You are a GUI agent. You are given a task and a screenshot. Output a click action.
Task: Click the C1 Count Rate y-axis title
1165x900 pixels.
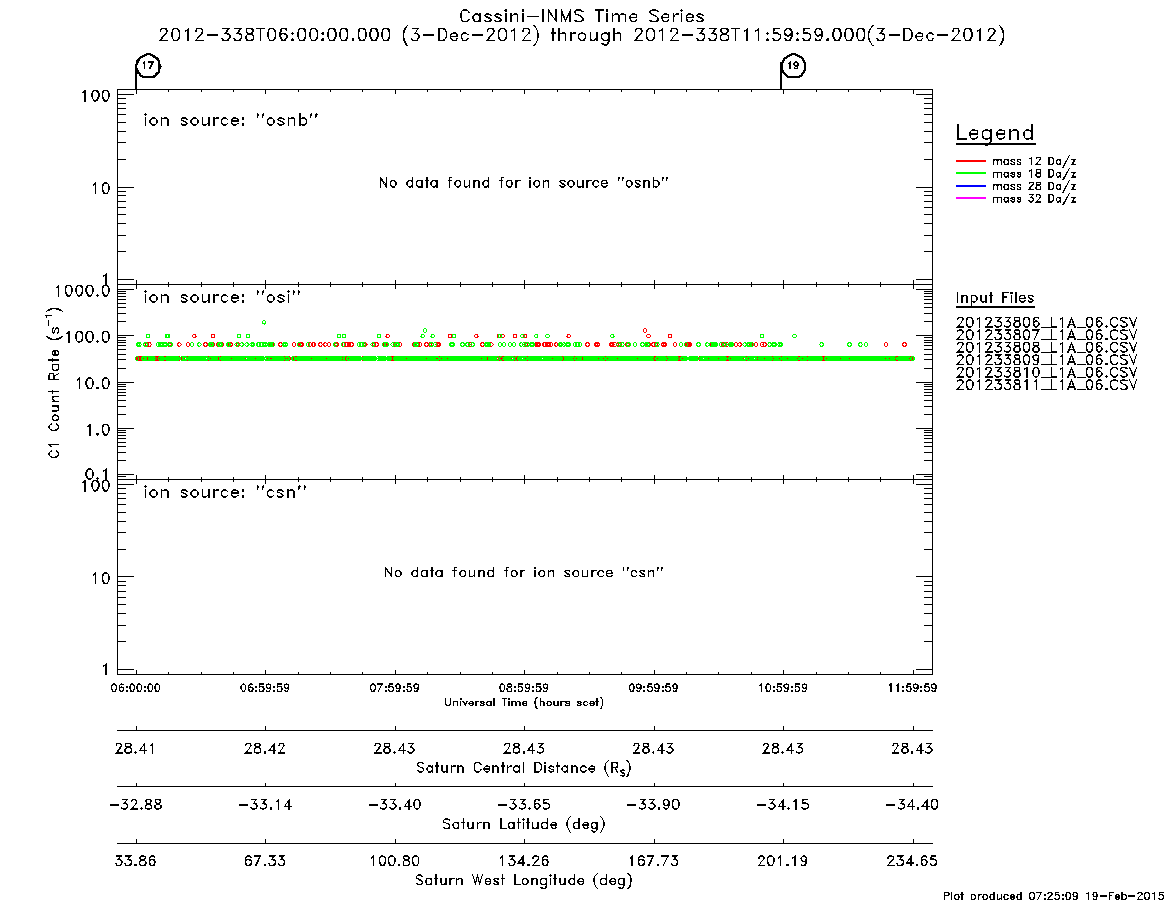pyautogui.click(x=54, y=383)
